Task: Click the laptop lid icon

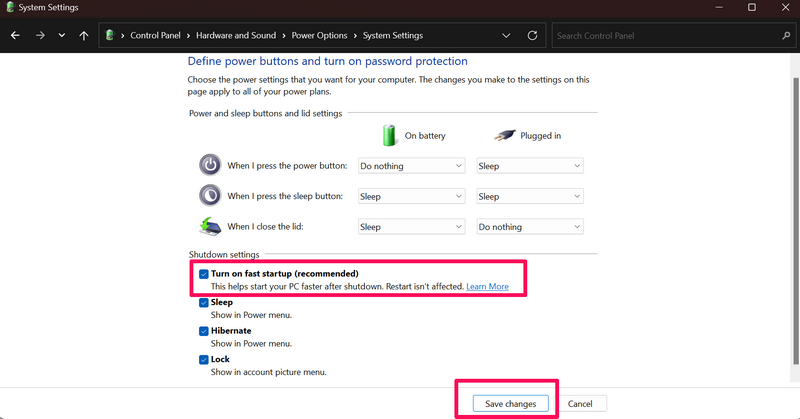Action: [x=210, y=226]
